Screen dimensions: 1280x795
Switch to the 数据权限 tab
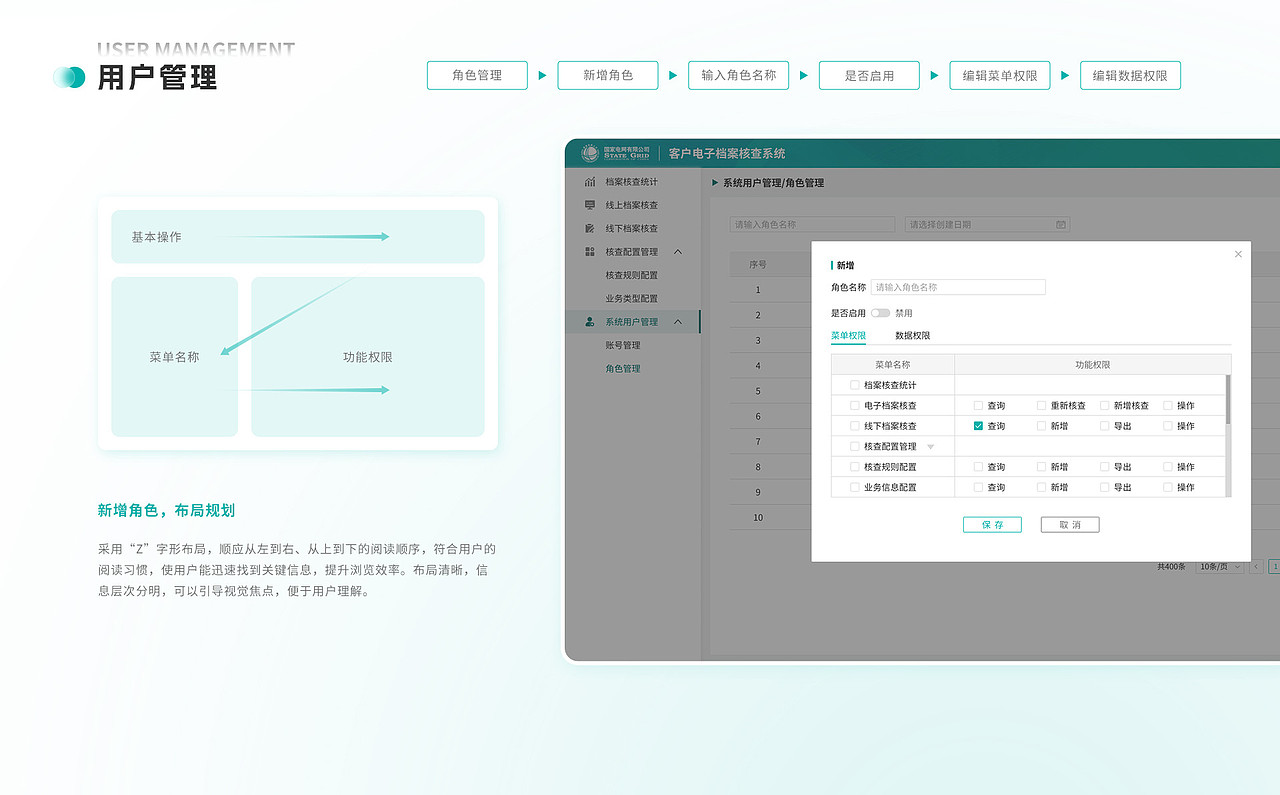pyautogui.click(x=912, y=336)
